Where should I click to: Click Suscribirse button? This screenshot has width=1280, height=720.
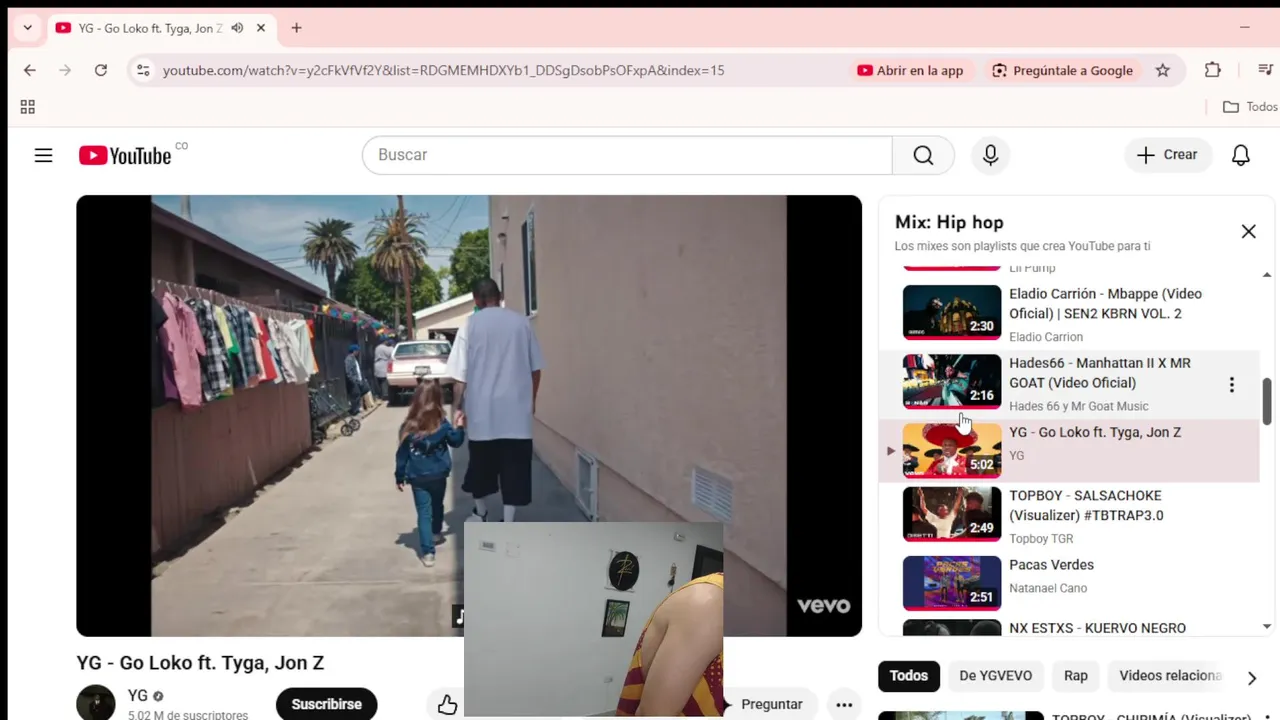coord(326,704)
